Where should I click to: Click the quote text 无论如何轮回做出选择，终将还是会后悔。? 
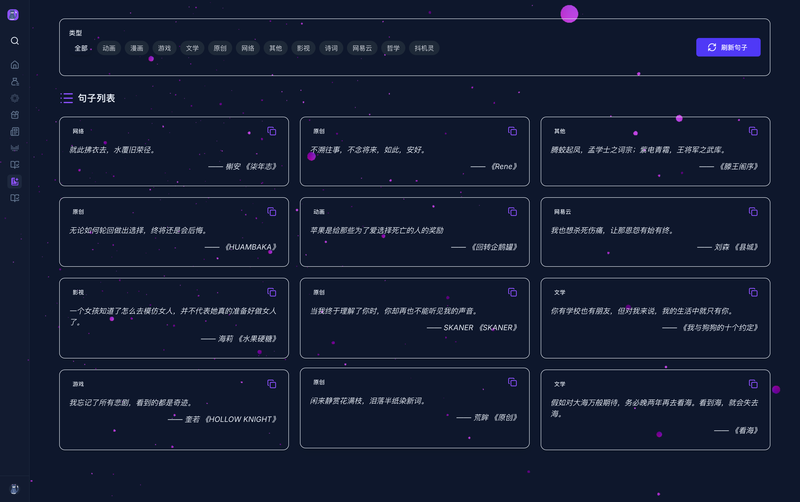[138, 231]
